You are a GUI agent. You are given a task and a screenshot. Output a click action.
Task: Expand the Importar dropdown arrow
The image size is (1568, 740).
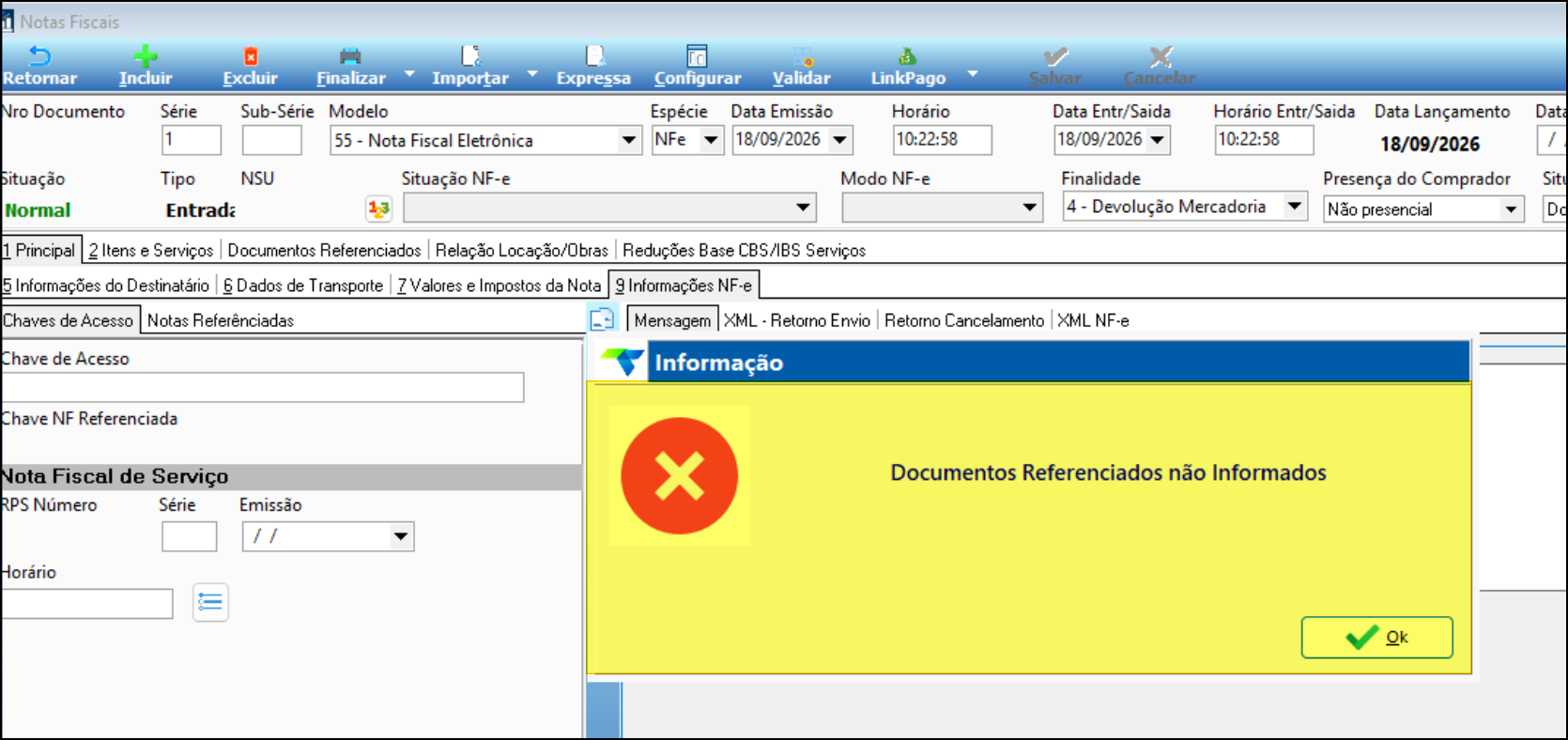[x=532, y=73]
